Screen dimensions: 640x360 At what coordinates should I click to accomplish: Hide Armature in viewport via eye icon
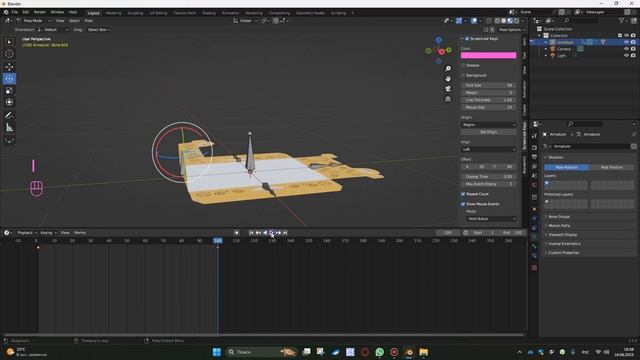point(627,42)
